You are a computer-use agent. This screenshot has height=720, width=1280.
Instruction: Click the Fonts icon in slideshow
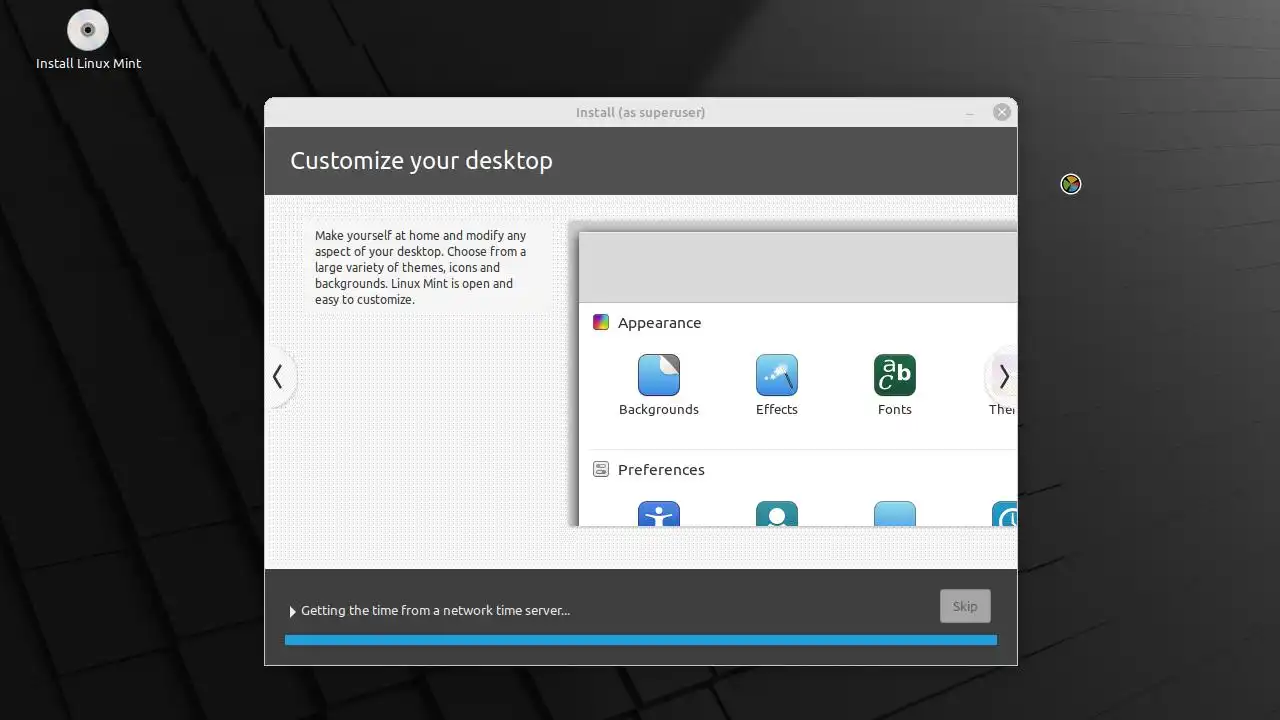[x=895, y=375]
